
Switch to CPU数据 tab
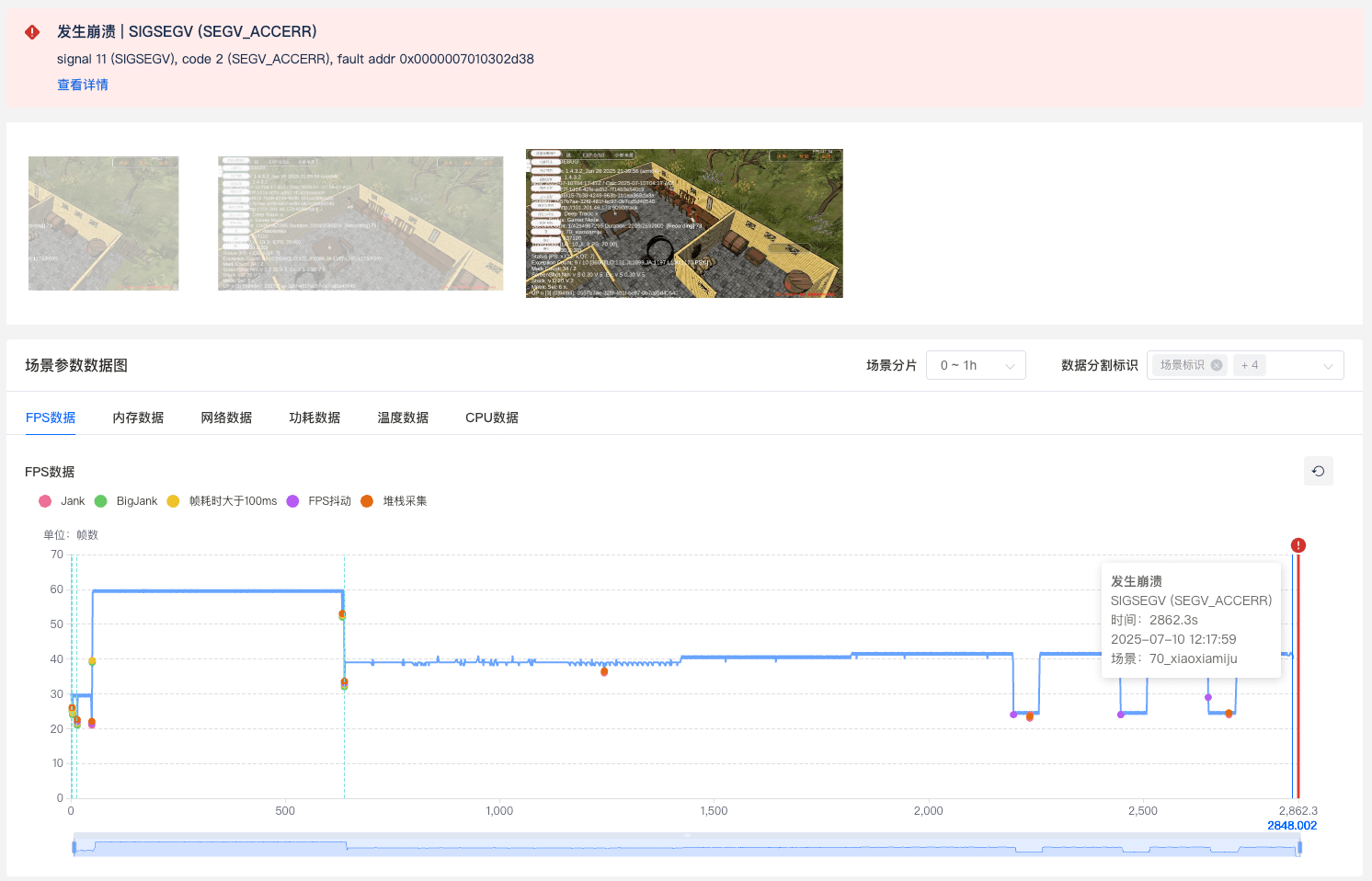[x=491, y=418]
